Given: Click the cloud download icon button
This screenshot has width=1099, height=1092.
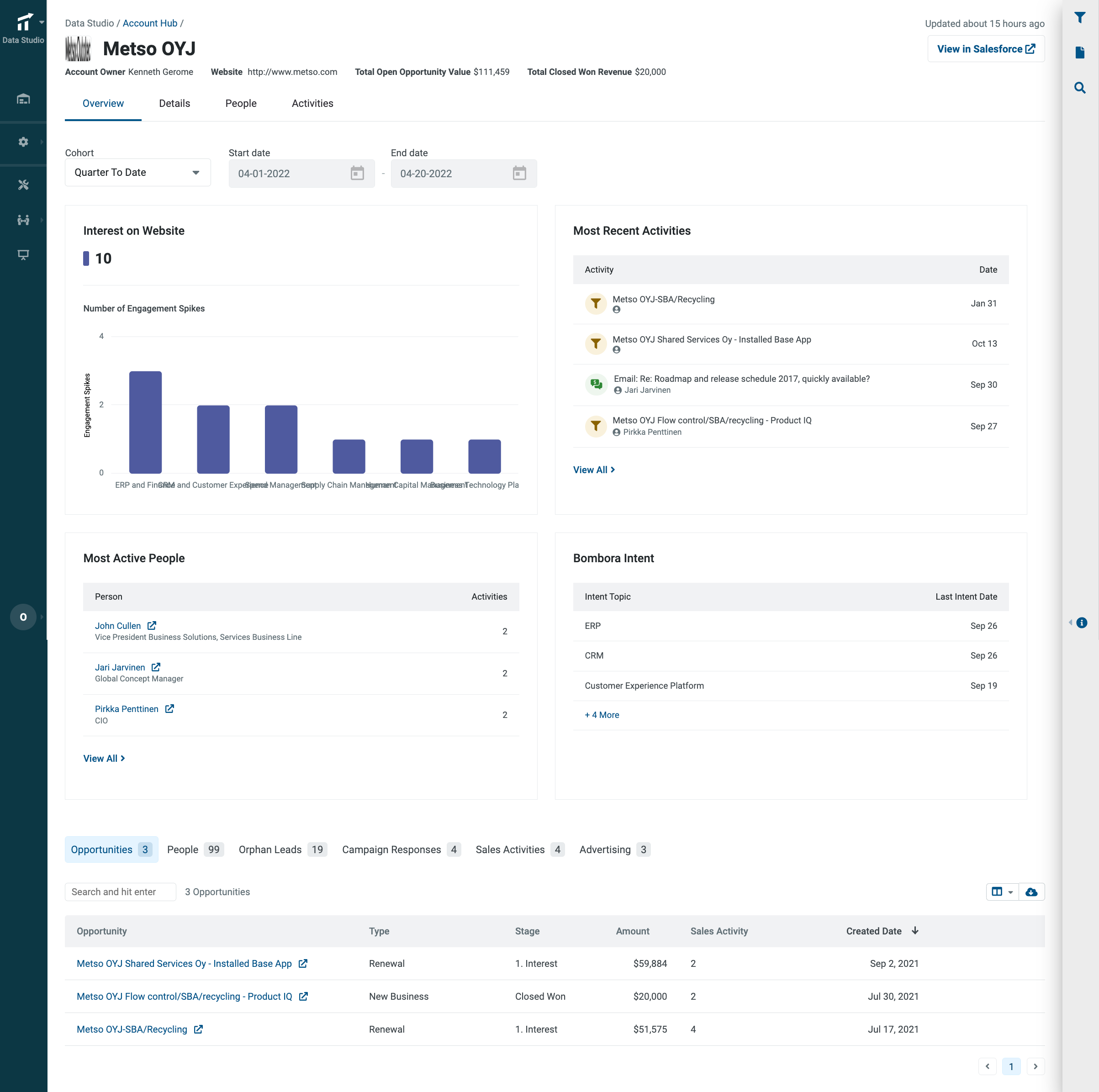Looking at the screenshot, I should pos(1031,892).
